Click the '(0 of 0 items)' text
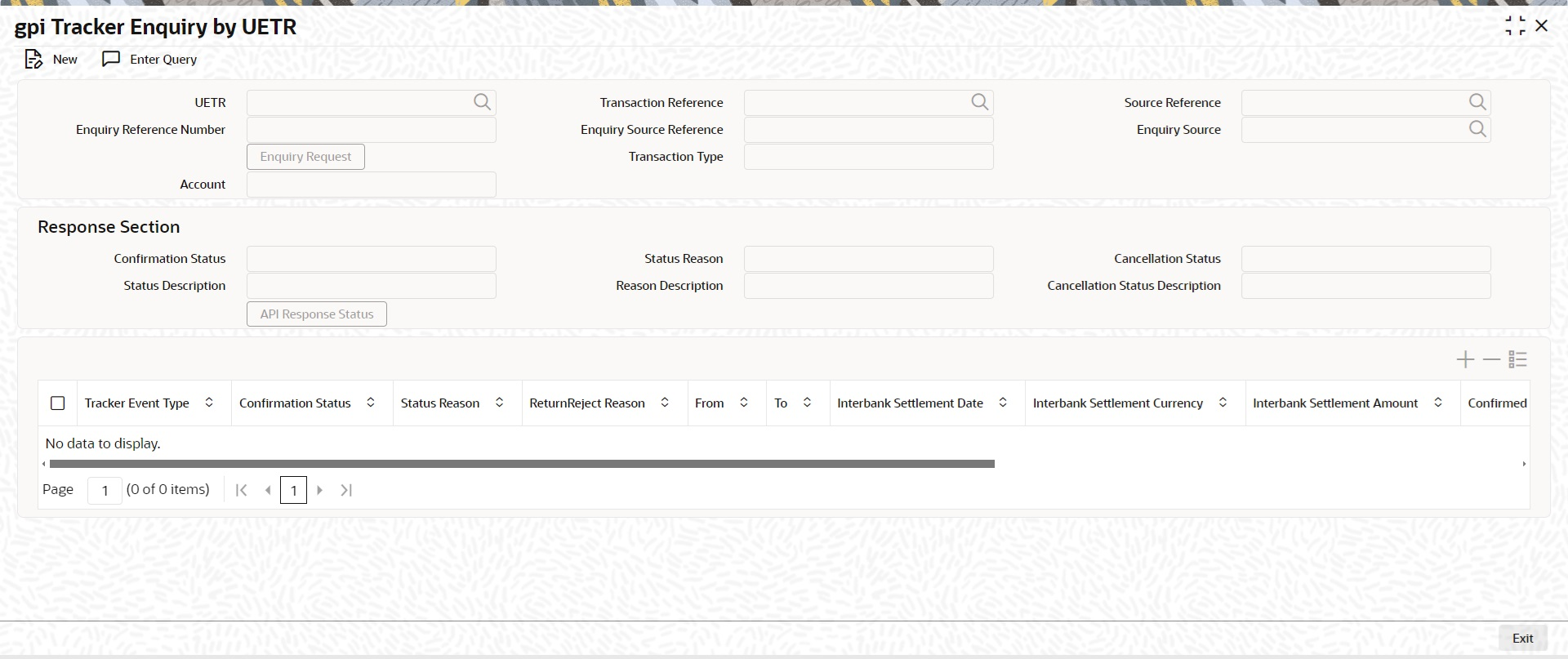 (x=167, y=489)
